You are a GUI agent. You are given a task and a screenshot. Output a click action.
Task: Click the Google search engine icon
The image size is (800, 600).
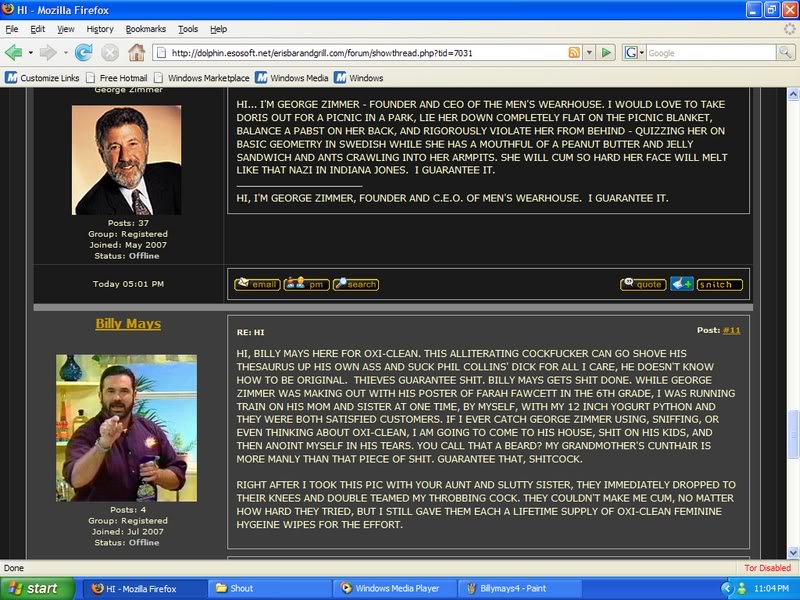(631, 53)
